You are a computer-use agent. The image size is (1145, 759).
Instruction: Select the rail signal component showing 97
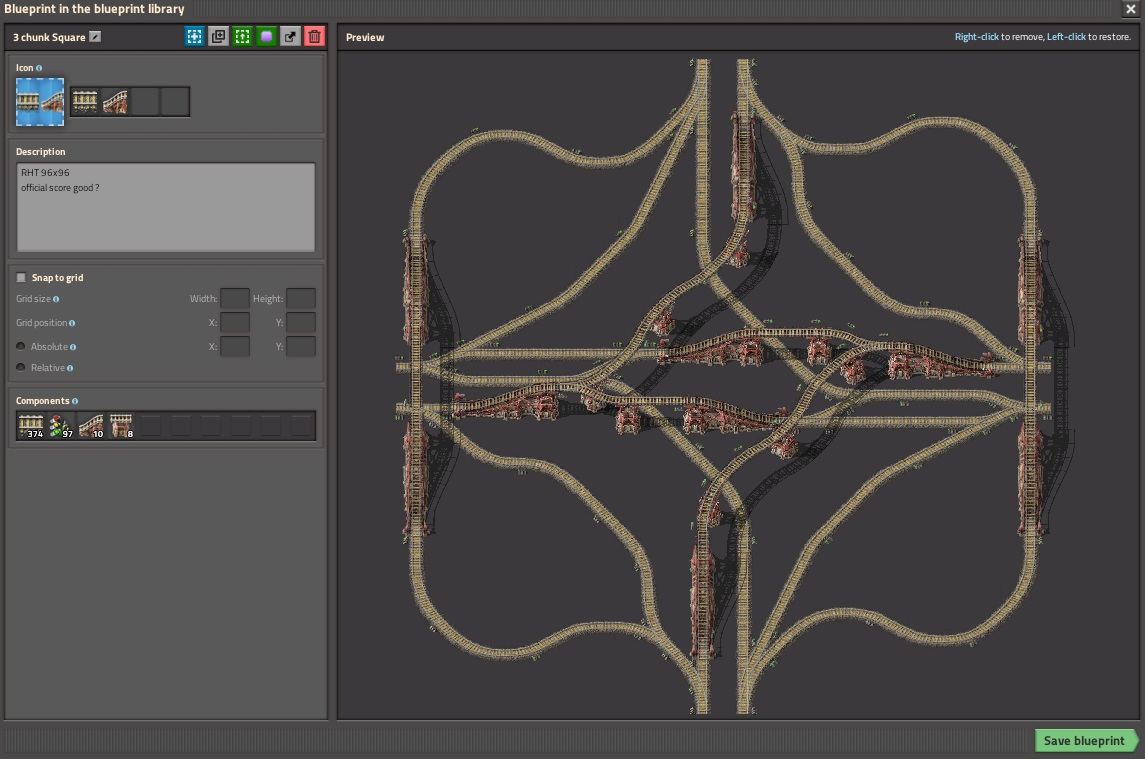tap(61, 426)
